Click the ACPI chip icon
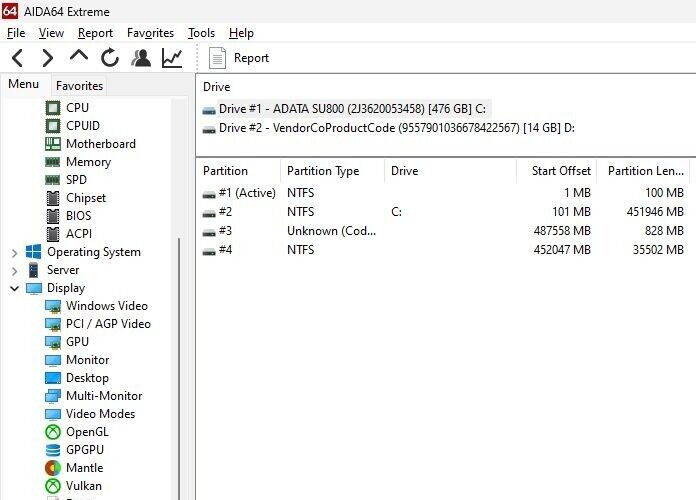This screenshot has height=500, width=696. click(53, 234)
